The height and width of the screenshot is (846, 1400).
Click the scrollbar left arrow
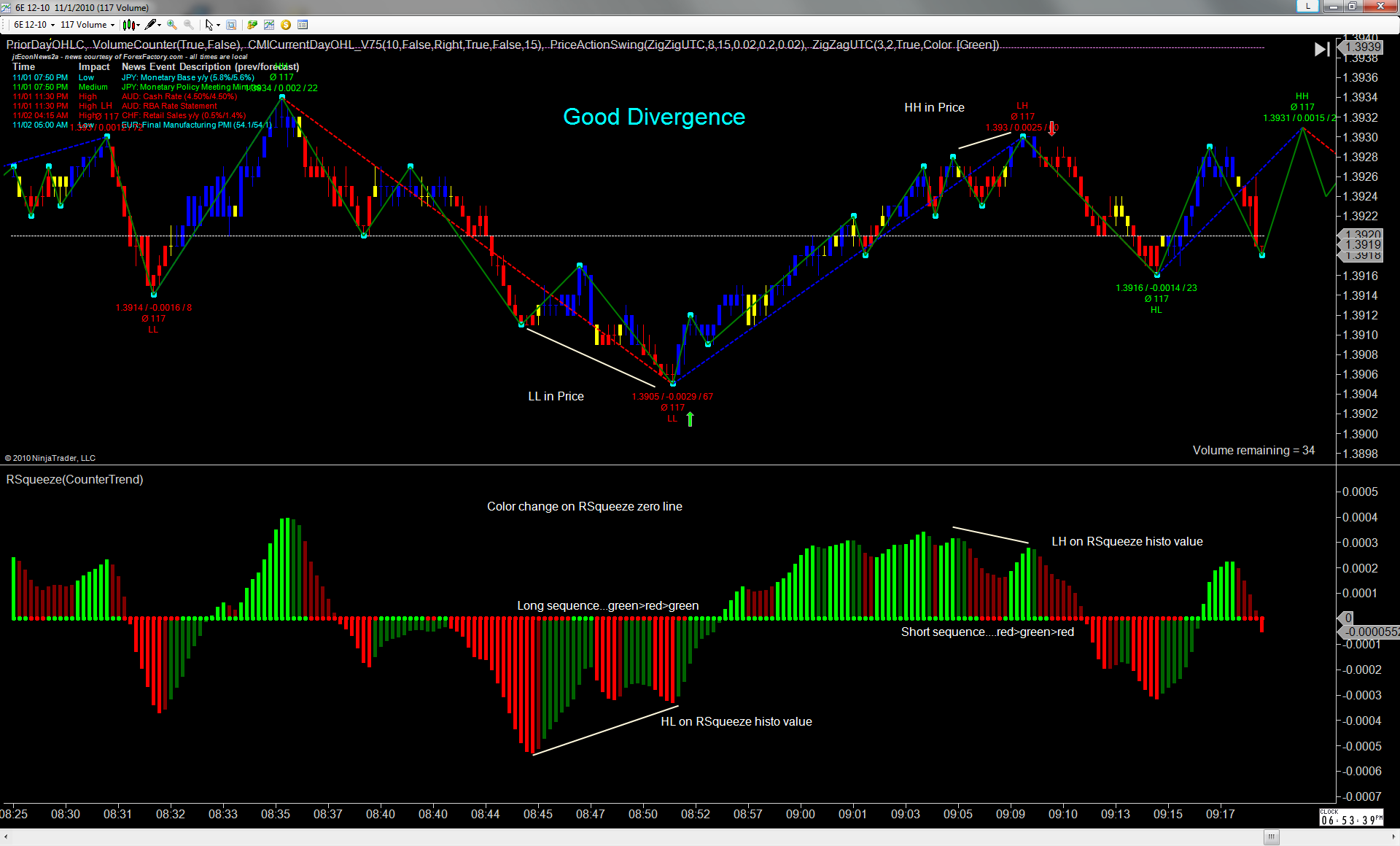click(6, 837)
